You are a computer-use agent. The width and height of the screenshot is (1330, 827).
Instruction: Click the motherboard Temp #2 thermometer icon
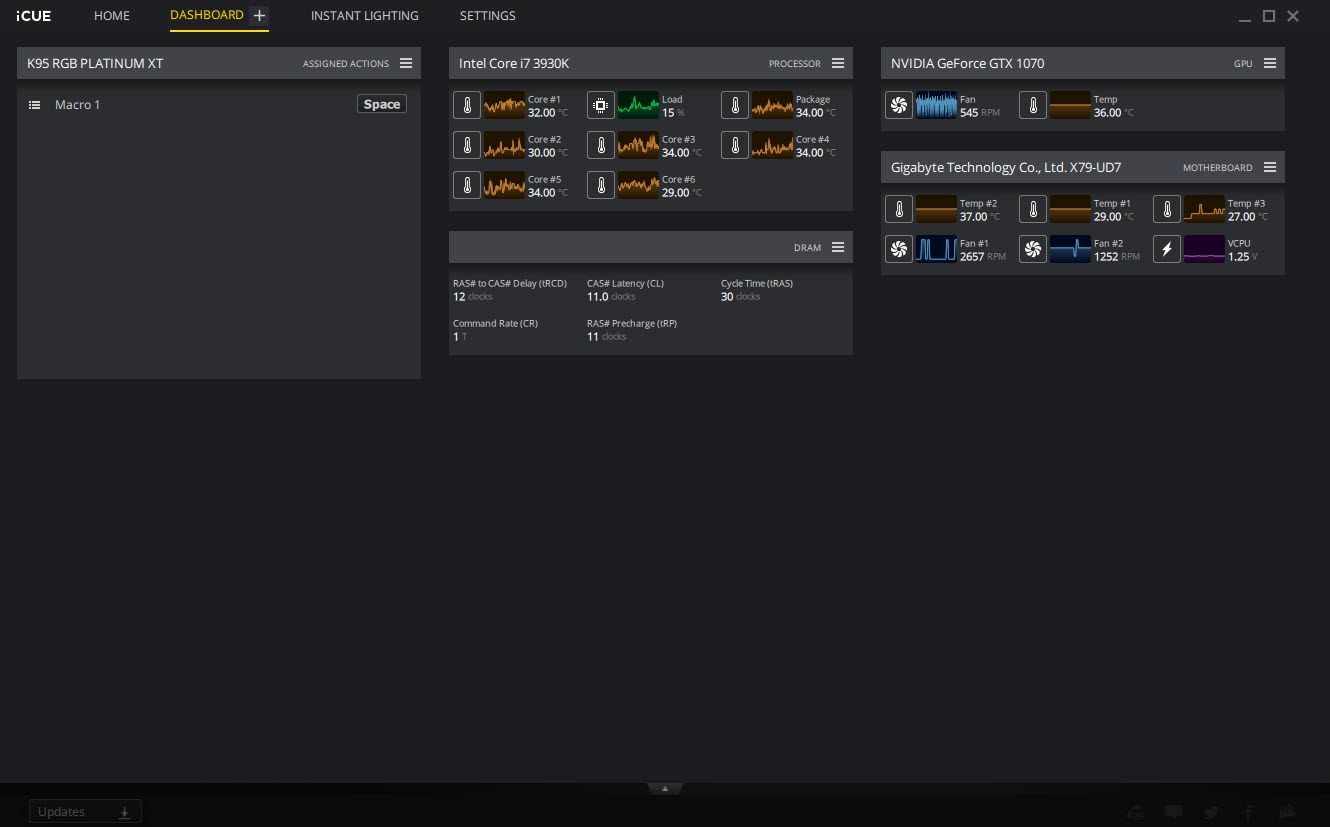point(899,209)
